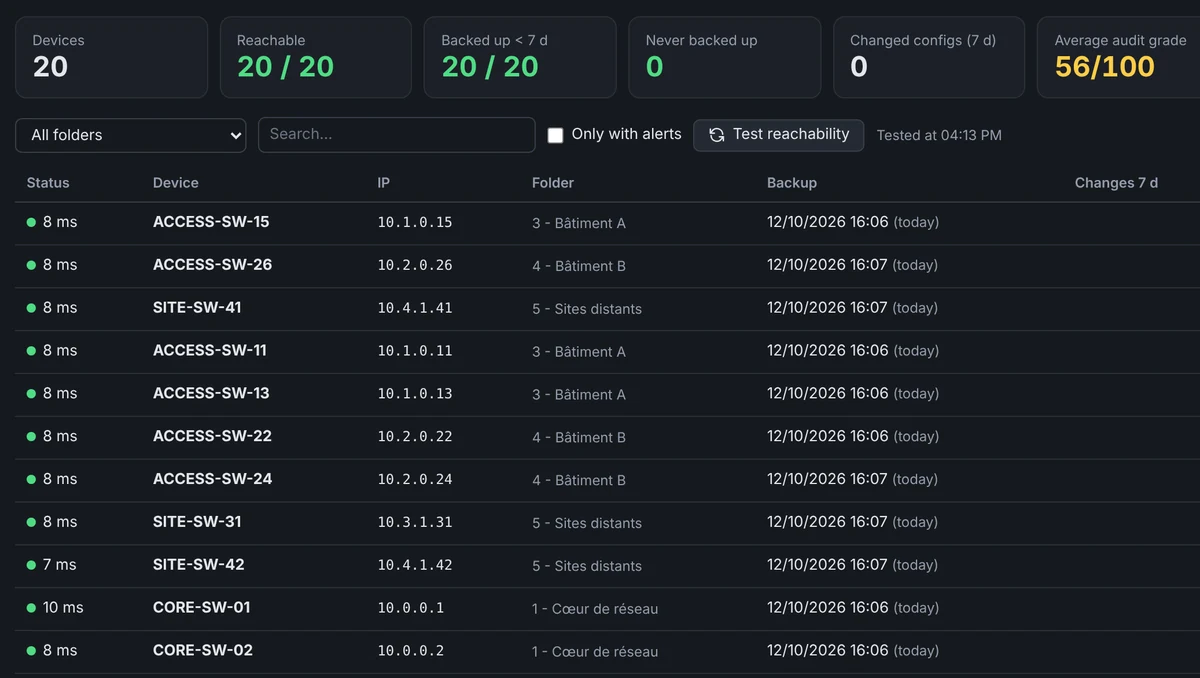Screen dimensions: 1200x678
Task: Click the Tested at 04:13 PM text
Action: click(x=939, y=135)
